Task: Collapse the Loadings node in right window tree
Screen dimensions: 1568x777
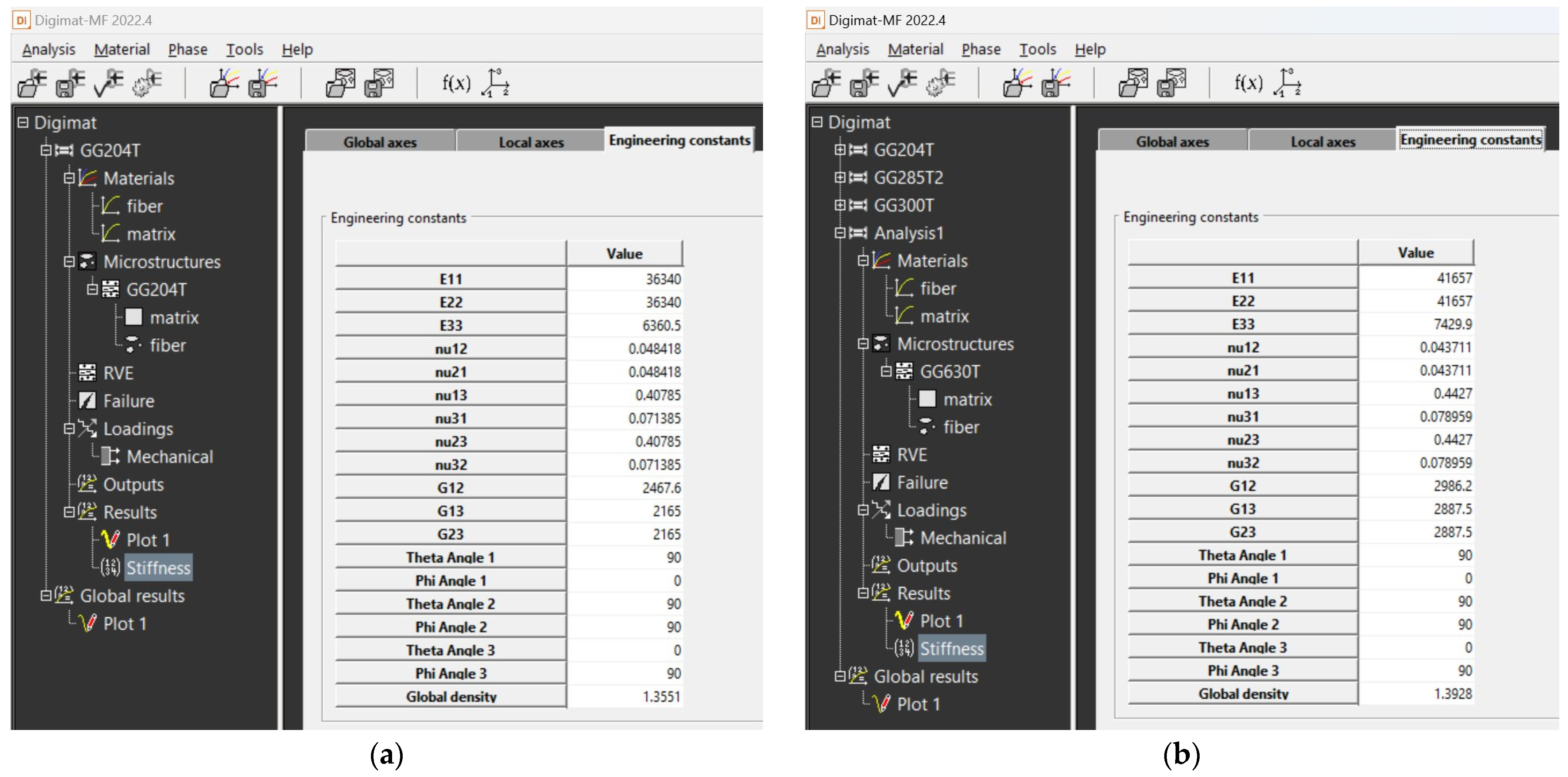Action: (863, 510)
